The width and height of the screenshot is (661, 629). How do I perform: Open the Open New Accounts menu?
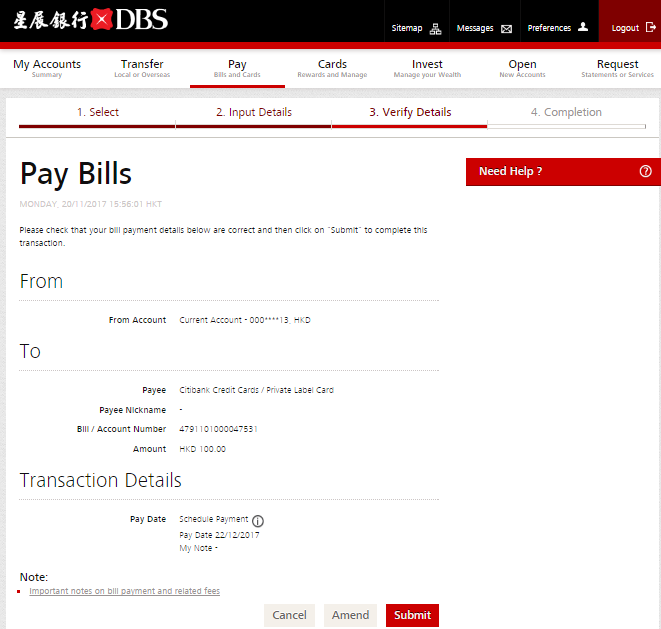pyautogui.click(x=522, y=68)
